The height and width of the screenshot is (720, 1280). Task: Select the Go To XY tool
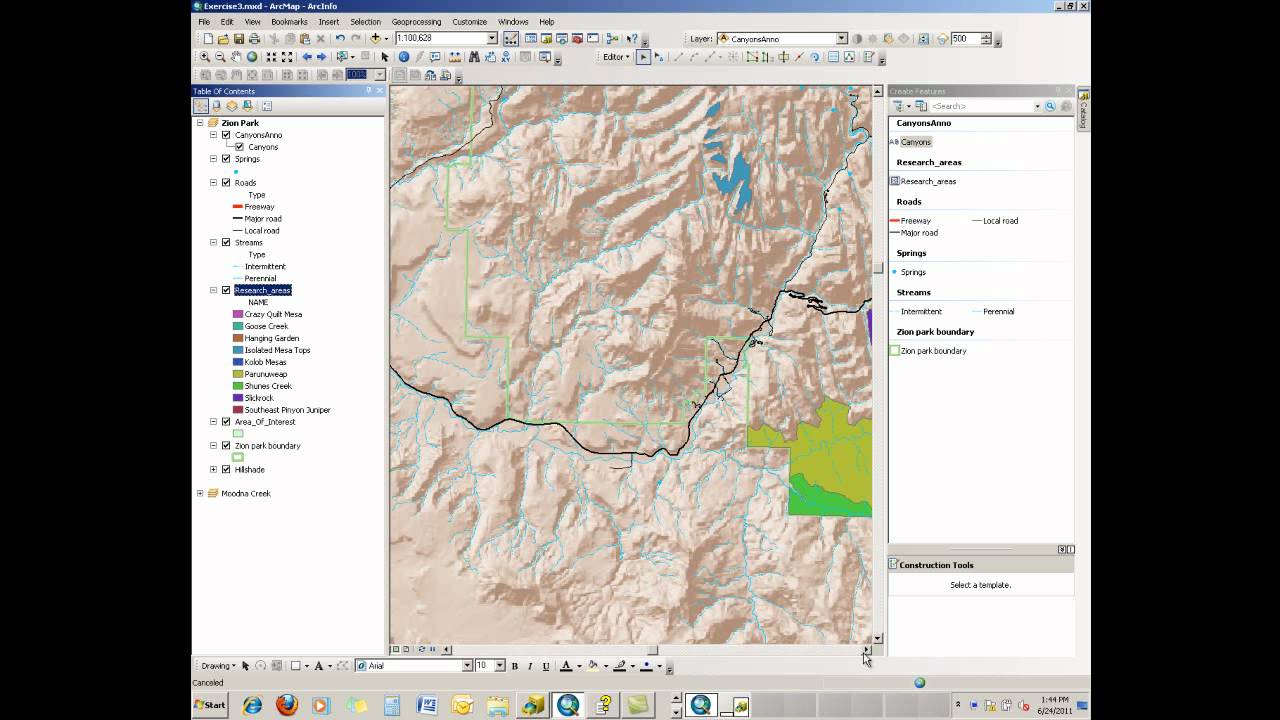[506, 57]
